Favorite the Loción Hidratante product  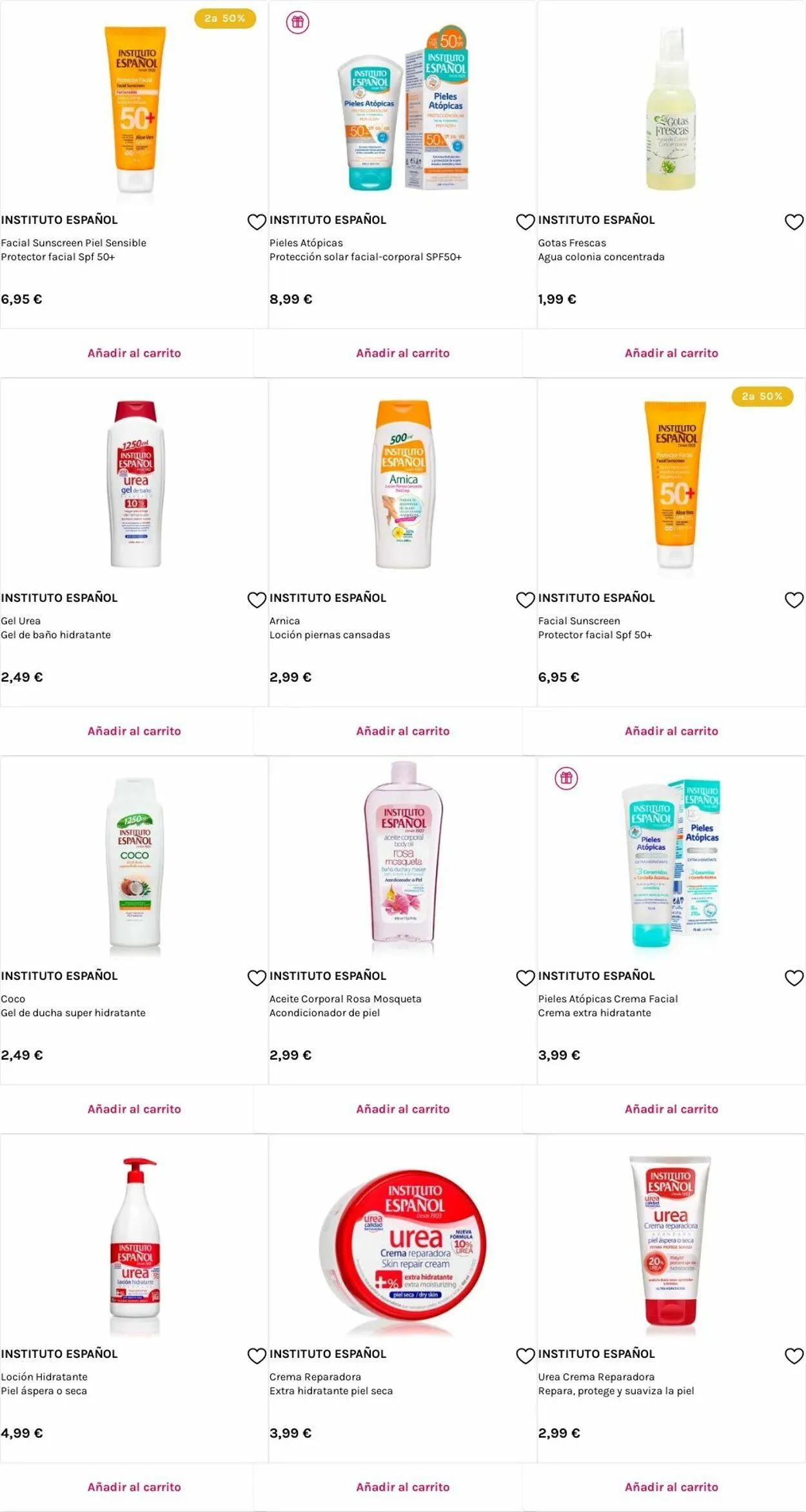pyautogui.click(x=257, y=1356)
